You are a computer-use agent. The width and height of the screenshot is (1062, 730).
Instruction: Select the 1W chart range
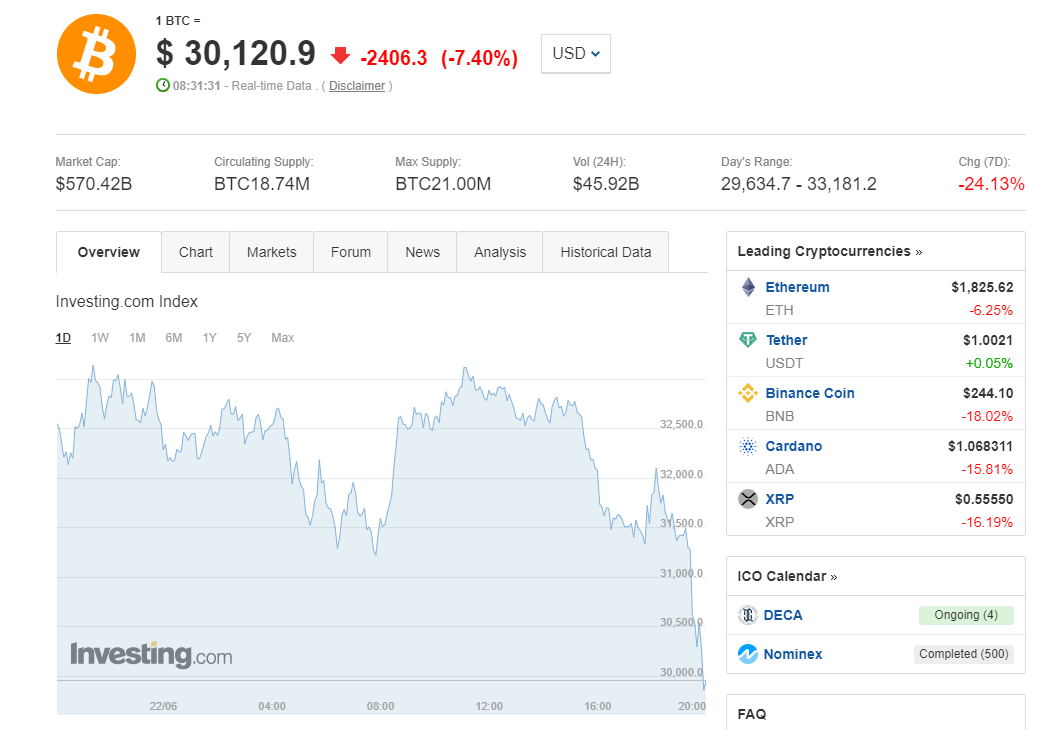point(100,338)
